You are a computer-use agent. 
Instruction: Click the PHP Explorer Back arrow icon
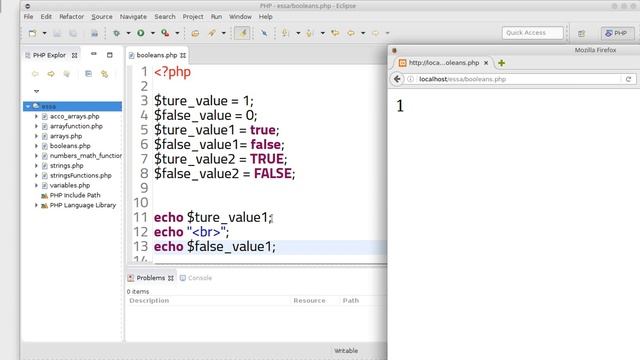[35, 74]
